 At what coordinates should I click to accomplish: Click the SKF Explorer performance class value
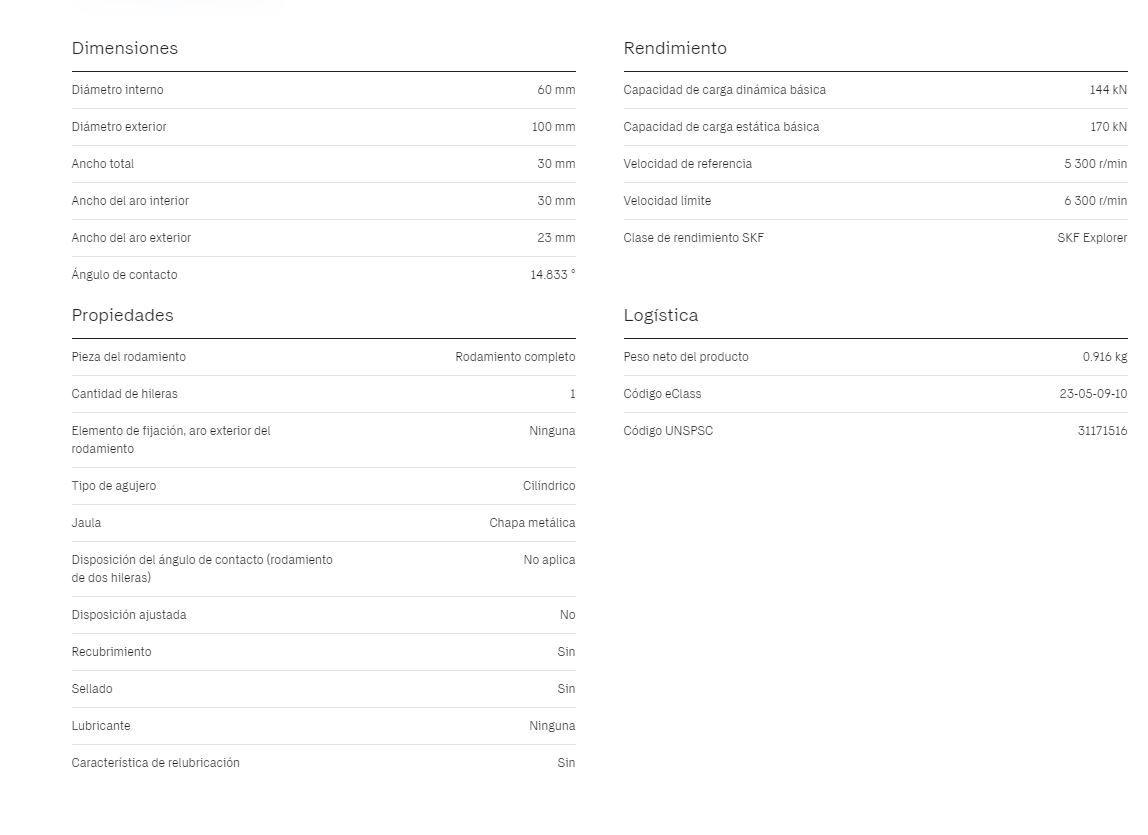(x=1092, y=238)
